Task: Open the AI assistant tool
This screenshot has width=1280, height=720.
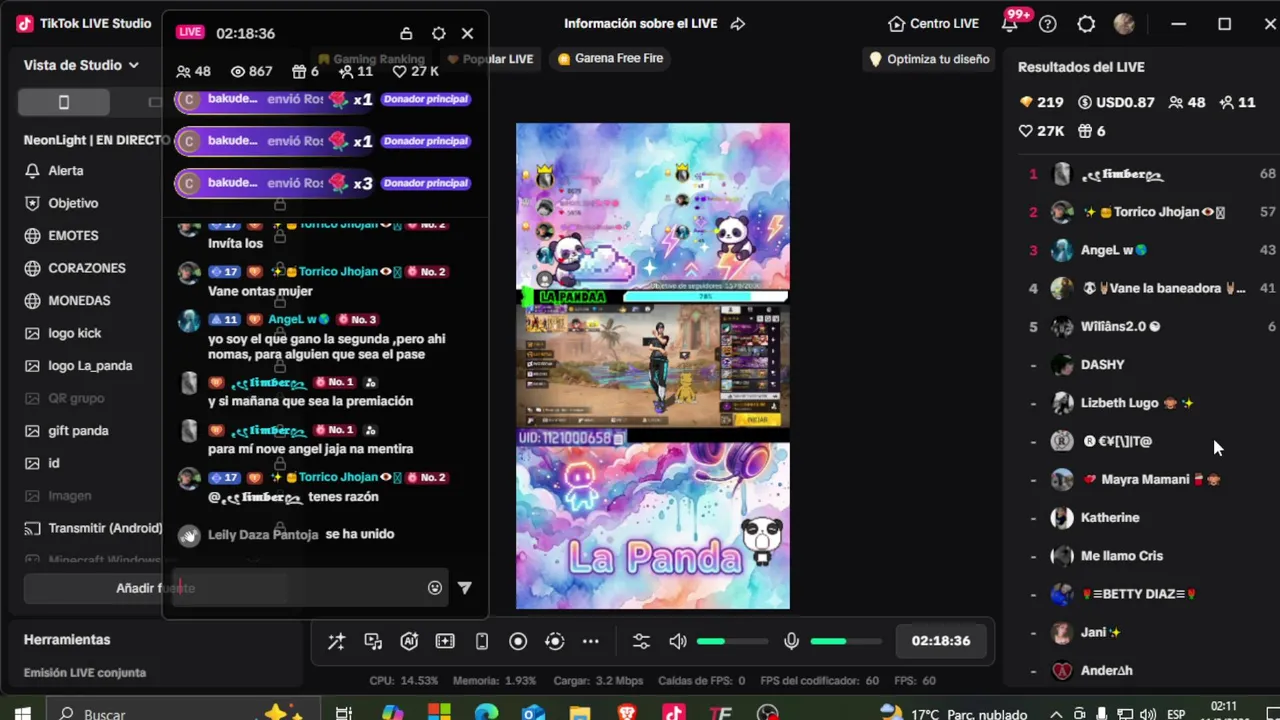Action: coord(409,642)
